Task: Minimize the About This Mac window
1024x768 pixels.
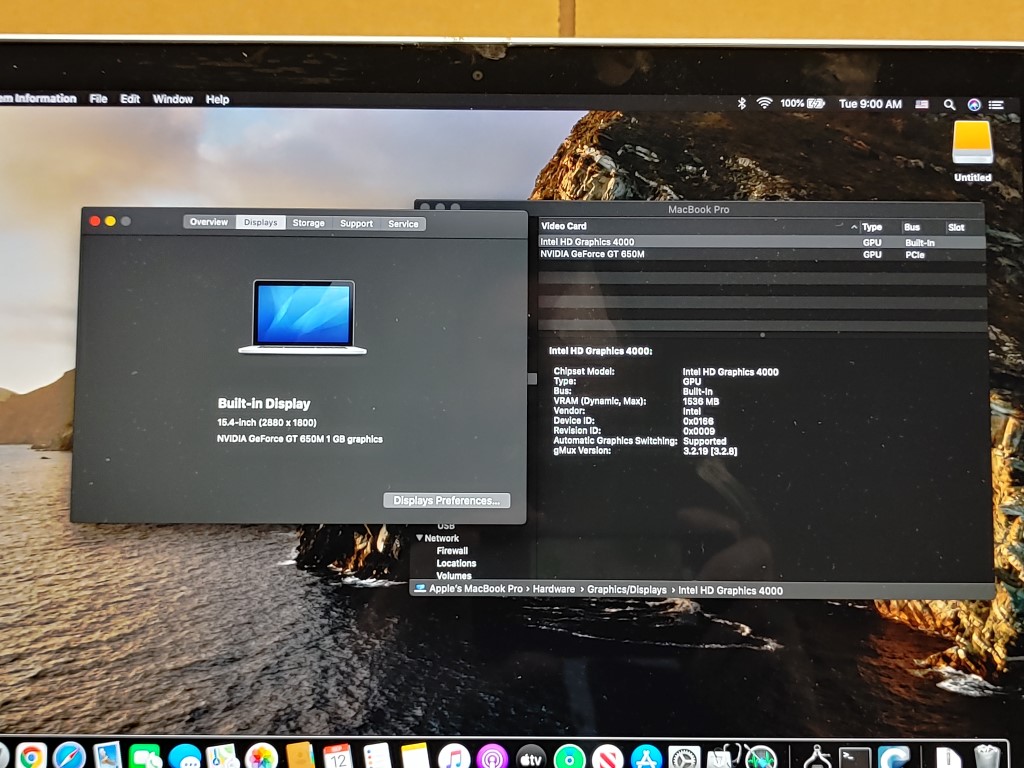Action: click(x=110, y=221)
